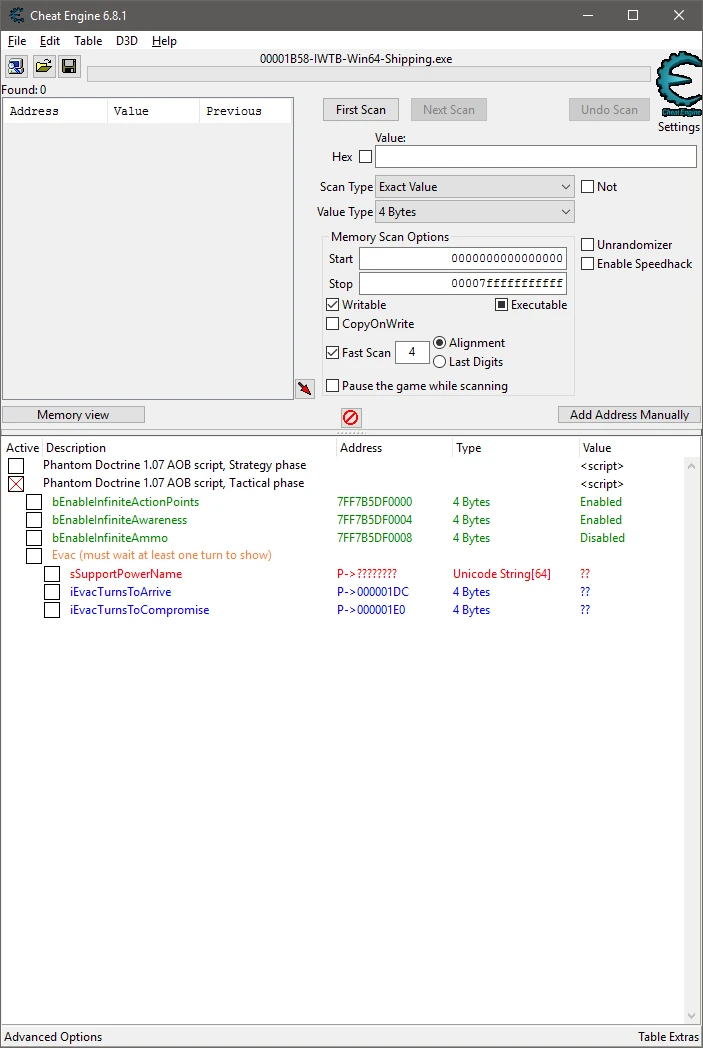Open the File menu

pyautogui.click(x=17, y=41)
